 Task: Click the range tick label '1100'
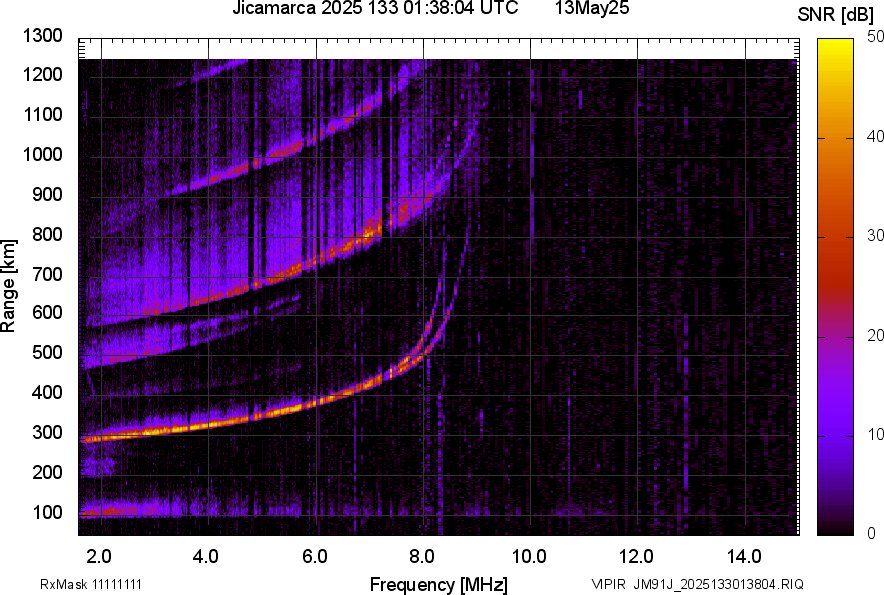click(43, 114)
